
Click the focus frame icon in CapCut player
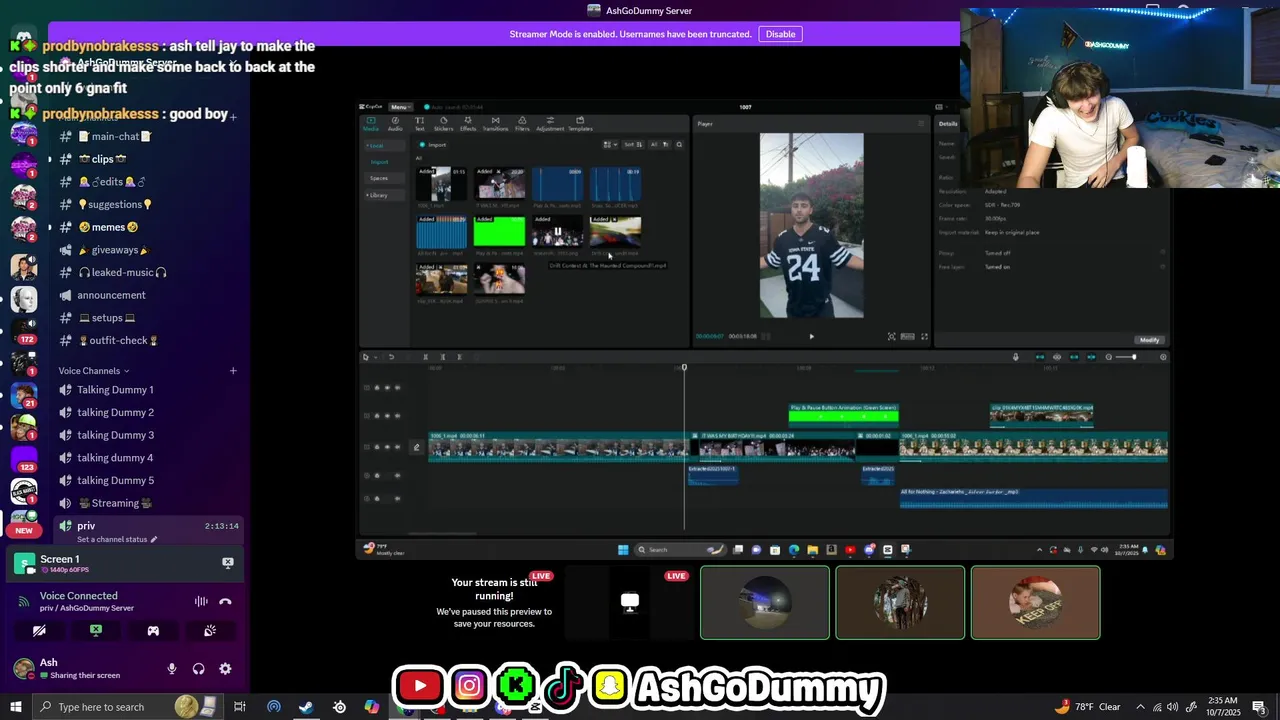pyautogui.click(x=891, y=337)
